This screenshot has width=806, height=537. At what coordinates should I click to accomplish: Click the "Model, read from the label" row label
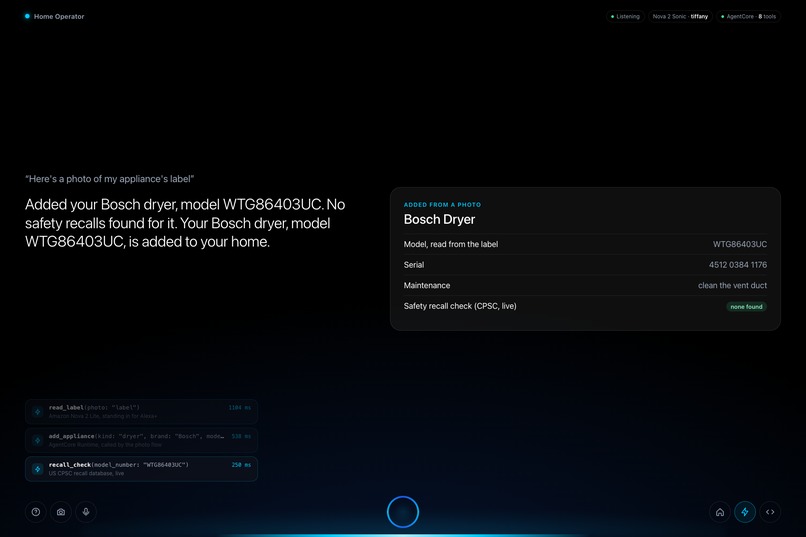tap(451, 244)
